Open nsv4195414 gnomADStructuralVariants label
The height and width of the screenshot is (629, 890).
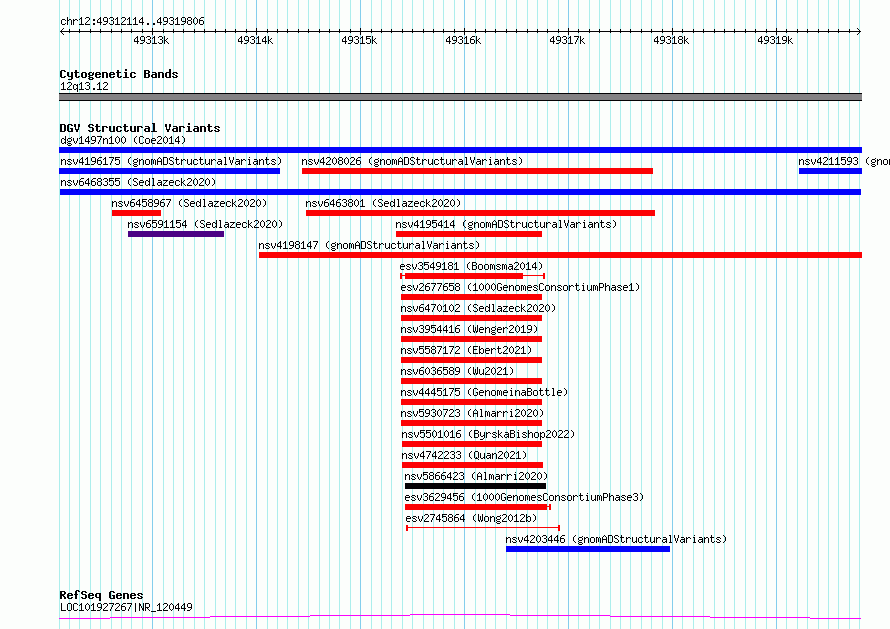pos(506,224)
